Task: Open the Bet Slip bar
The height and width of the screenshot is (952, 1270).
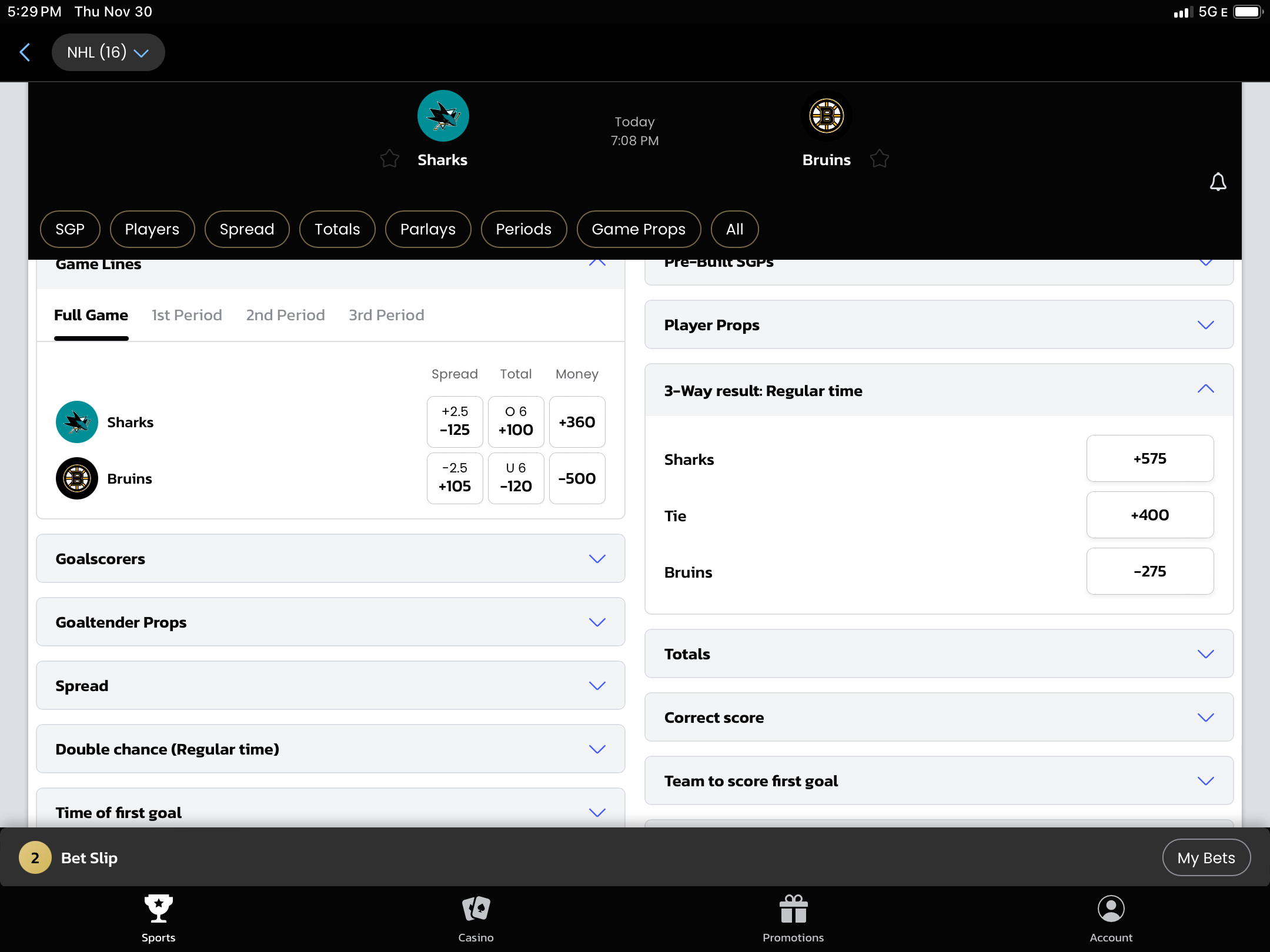Action: [x=88, y=858]
